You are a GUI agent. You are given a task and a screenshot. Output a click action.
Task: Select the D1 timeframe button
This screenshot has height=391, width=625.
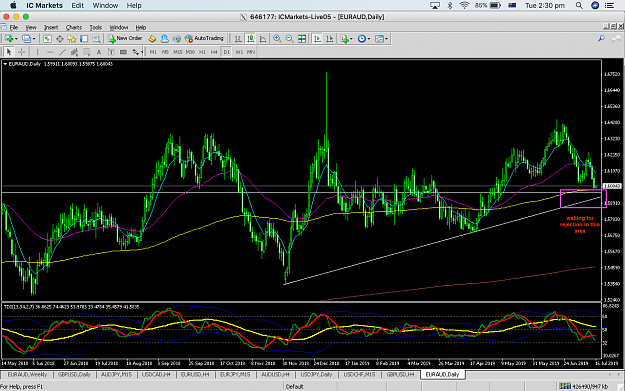226,52
